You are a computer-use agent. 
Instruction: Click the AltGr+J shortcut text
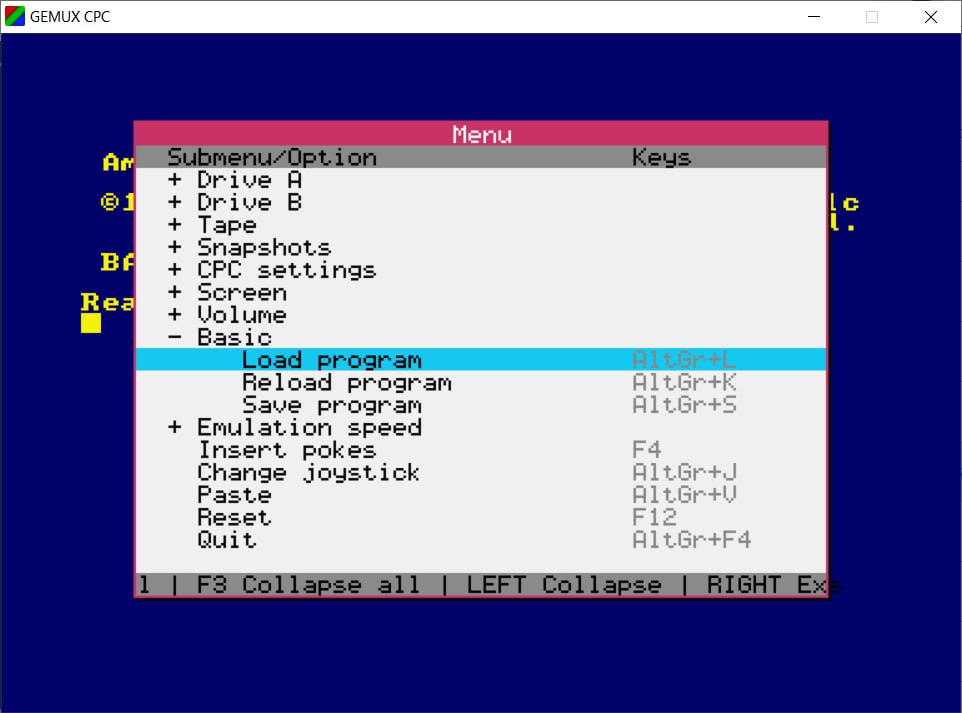tap(684, 472)
